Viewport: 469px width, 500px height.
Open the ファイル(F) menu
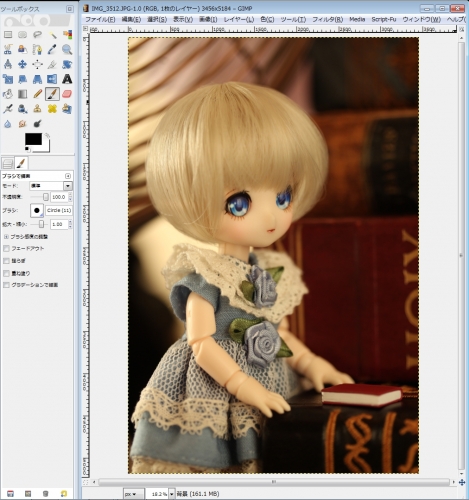coord(100,19)
